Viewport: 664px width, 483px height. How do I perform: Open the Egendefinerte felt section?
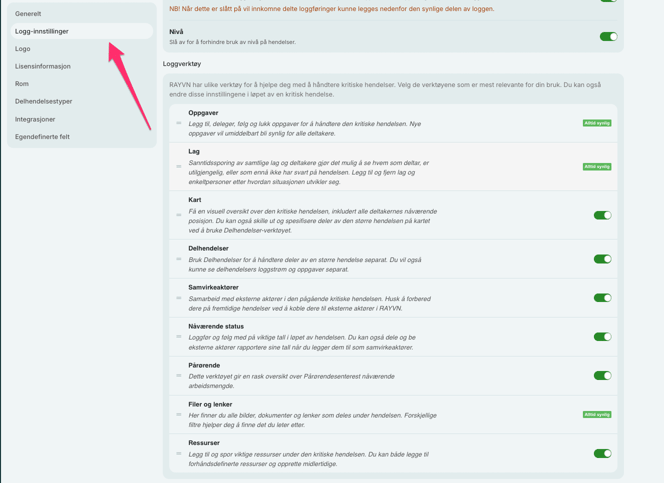tap(42, 137)
